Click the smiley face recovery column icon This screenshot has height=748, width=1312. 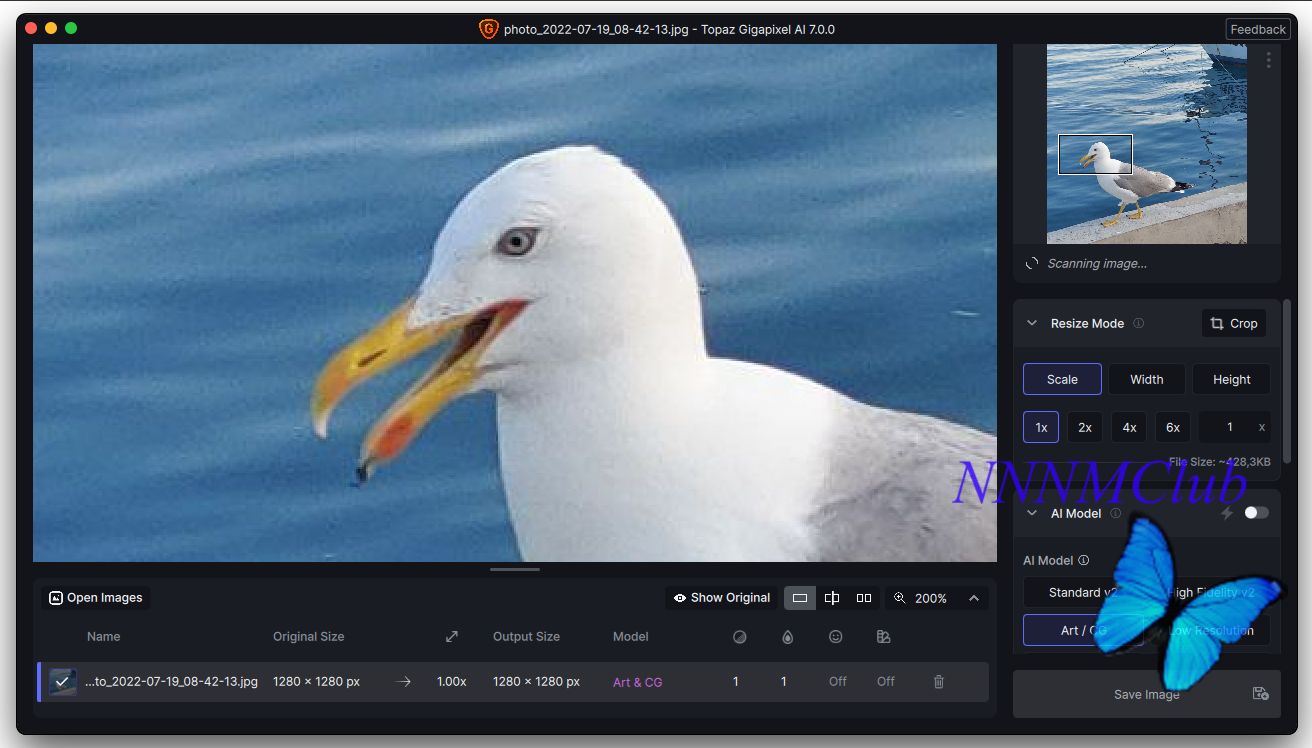point(836,637)
